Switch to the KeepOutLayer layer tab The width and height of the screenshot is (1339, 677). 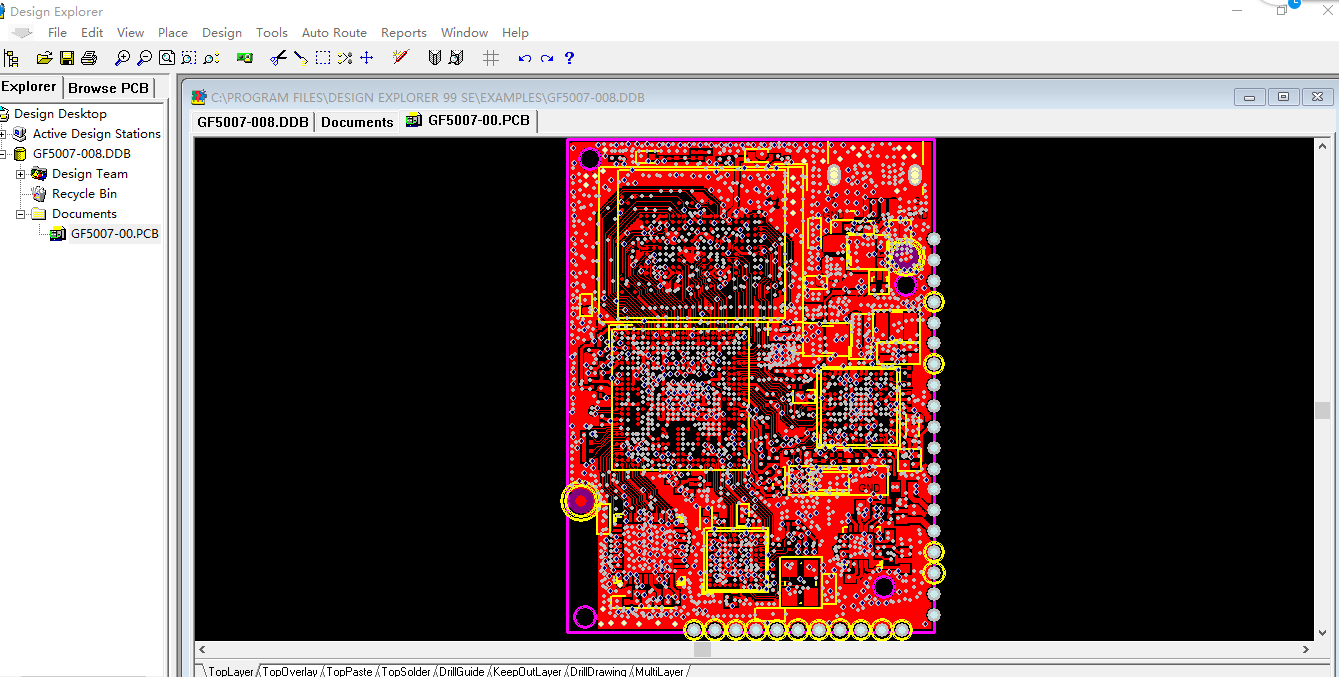(x=527, y=671)
